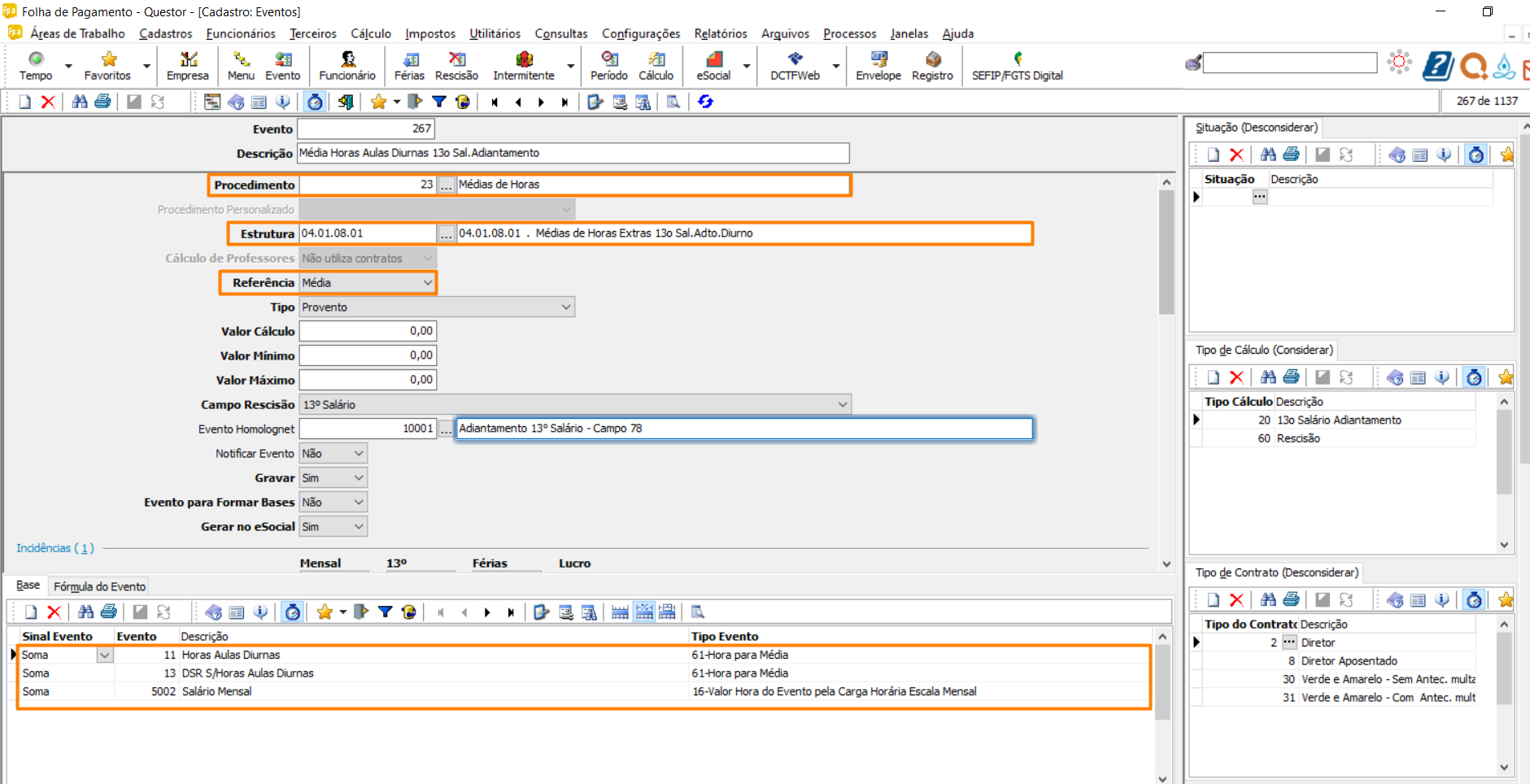Expand the Referência dropdown

(x=427, y=283)
